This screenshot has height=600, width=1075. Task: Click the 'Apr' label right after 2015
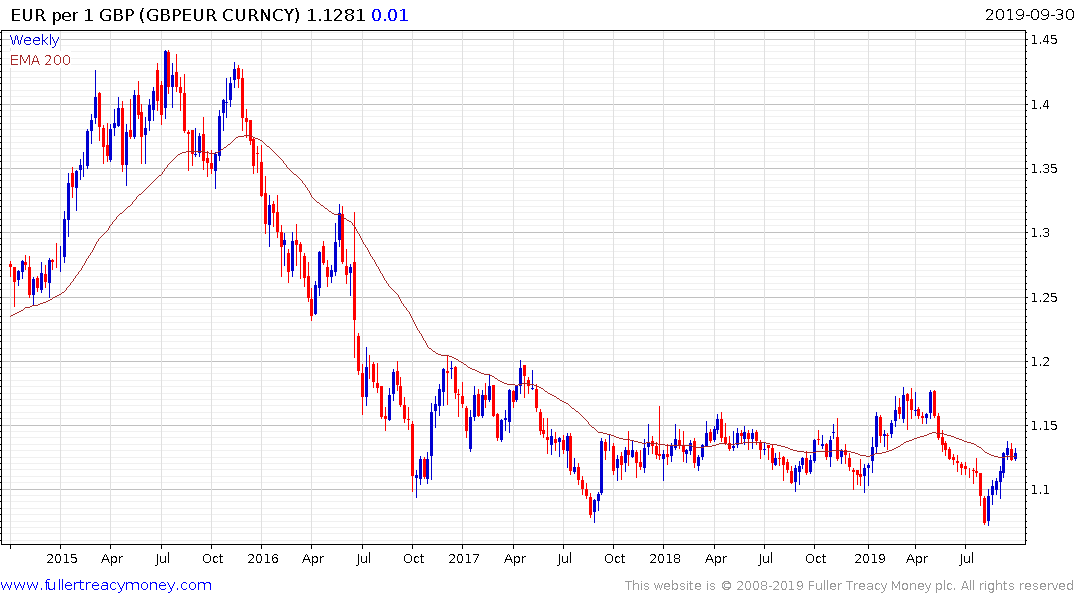click(x=112, y=558)
